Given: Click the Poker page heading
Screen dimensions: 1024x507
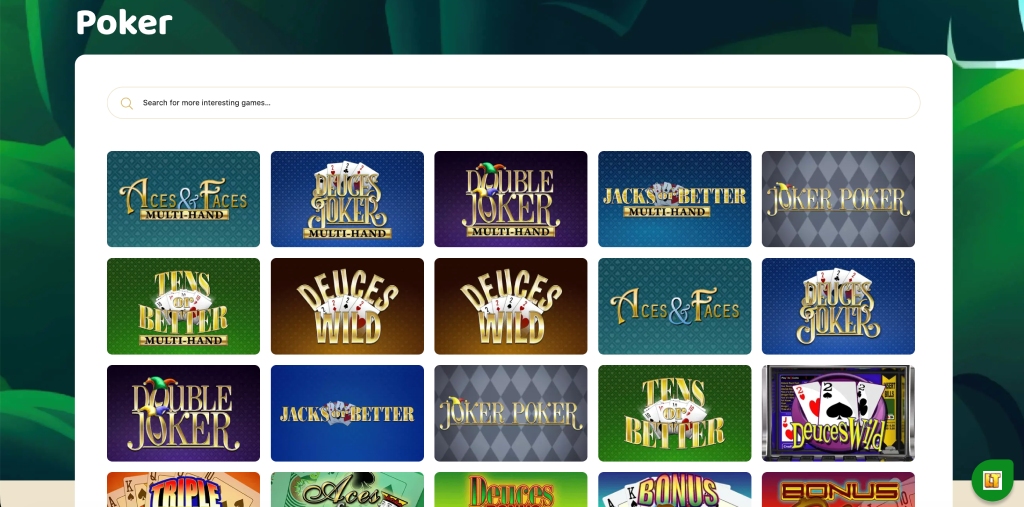Looking at the screenshot, I should point(124,22).
